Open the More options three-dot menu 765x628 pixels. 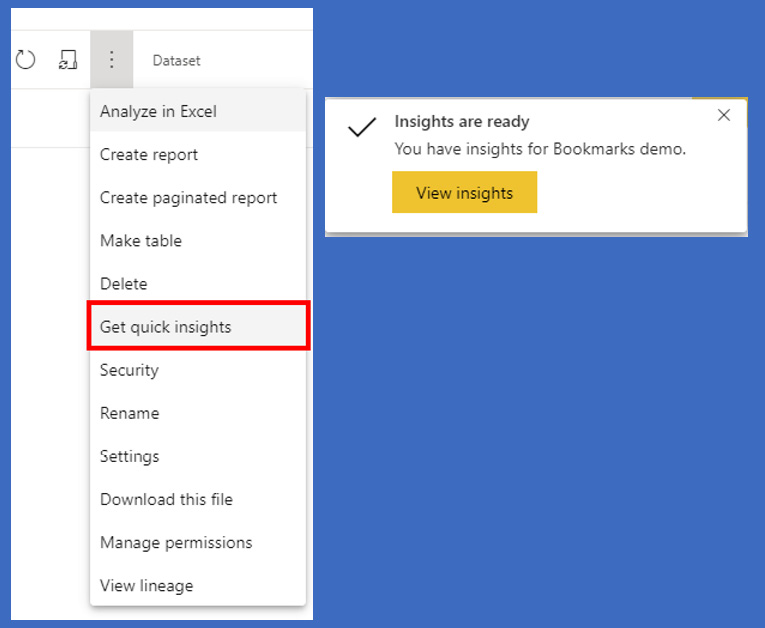click(x=111, y=60)
